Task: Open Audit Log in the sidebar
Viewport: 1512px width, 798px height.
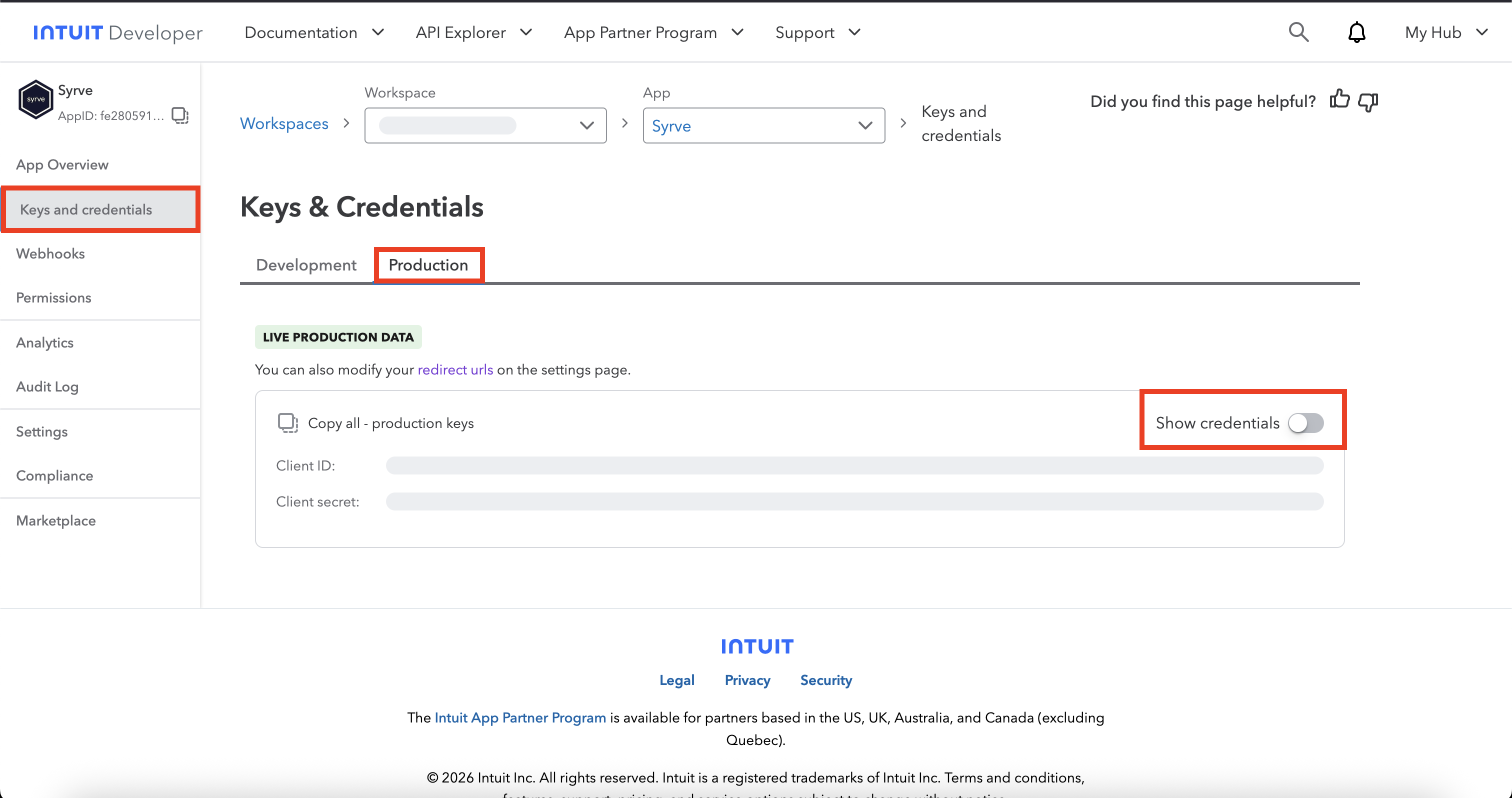Action: (47, 386)
